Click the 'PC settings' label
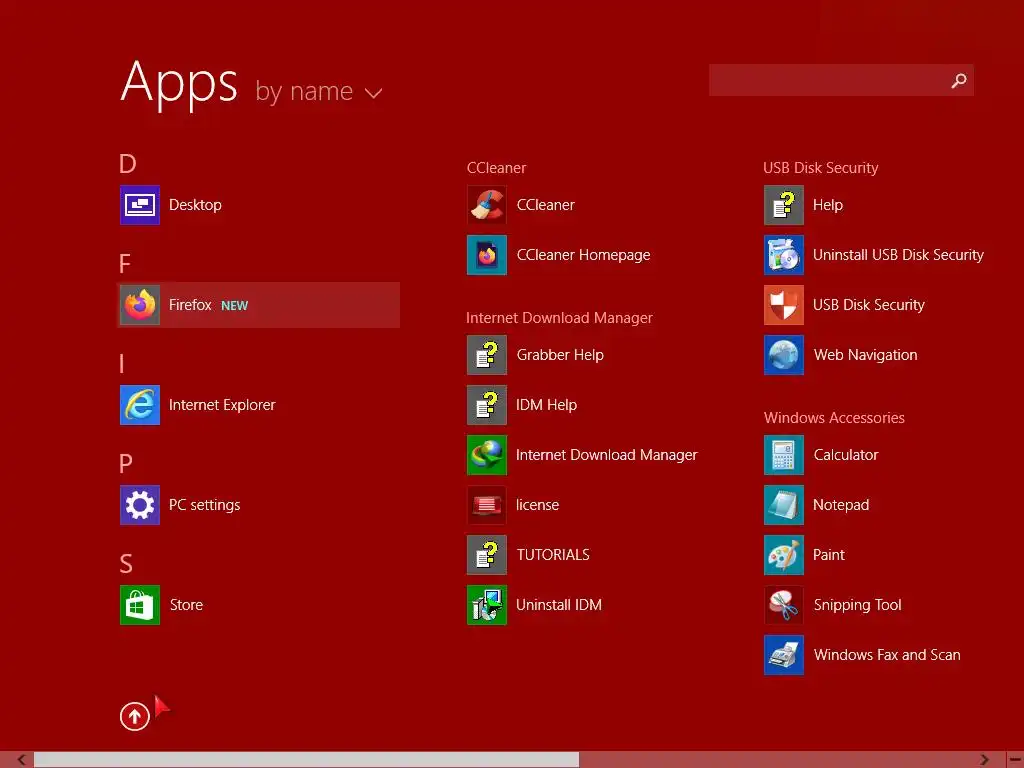This screenshot has height=768, width=1024. (x=204, y=505)
